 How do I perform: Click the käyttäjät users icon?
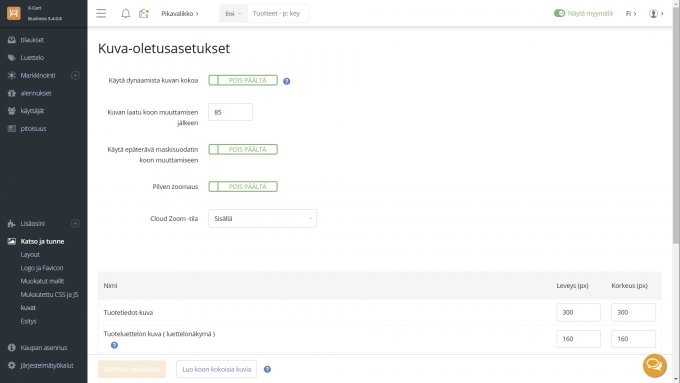tap(12, 111)
